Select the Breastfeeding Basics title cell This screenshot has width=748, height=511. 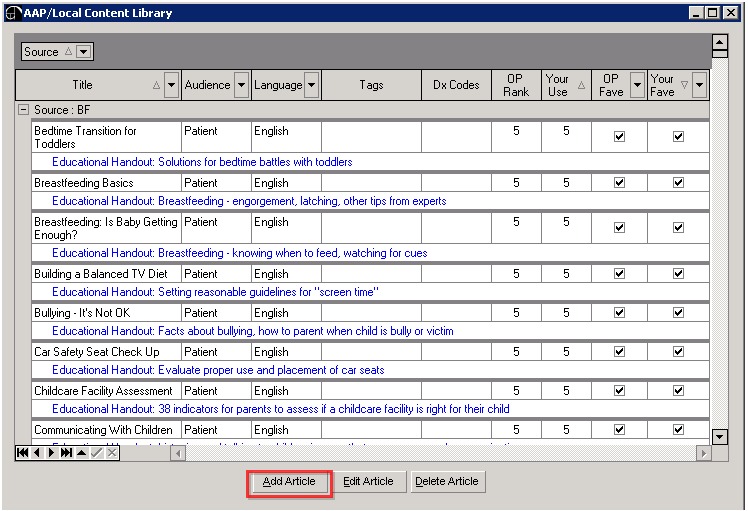(106, 183)
